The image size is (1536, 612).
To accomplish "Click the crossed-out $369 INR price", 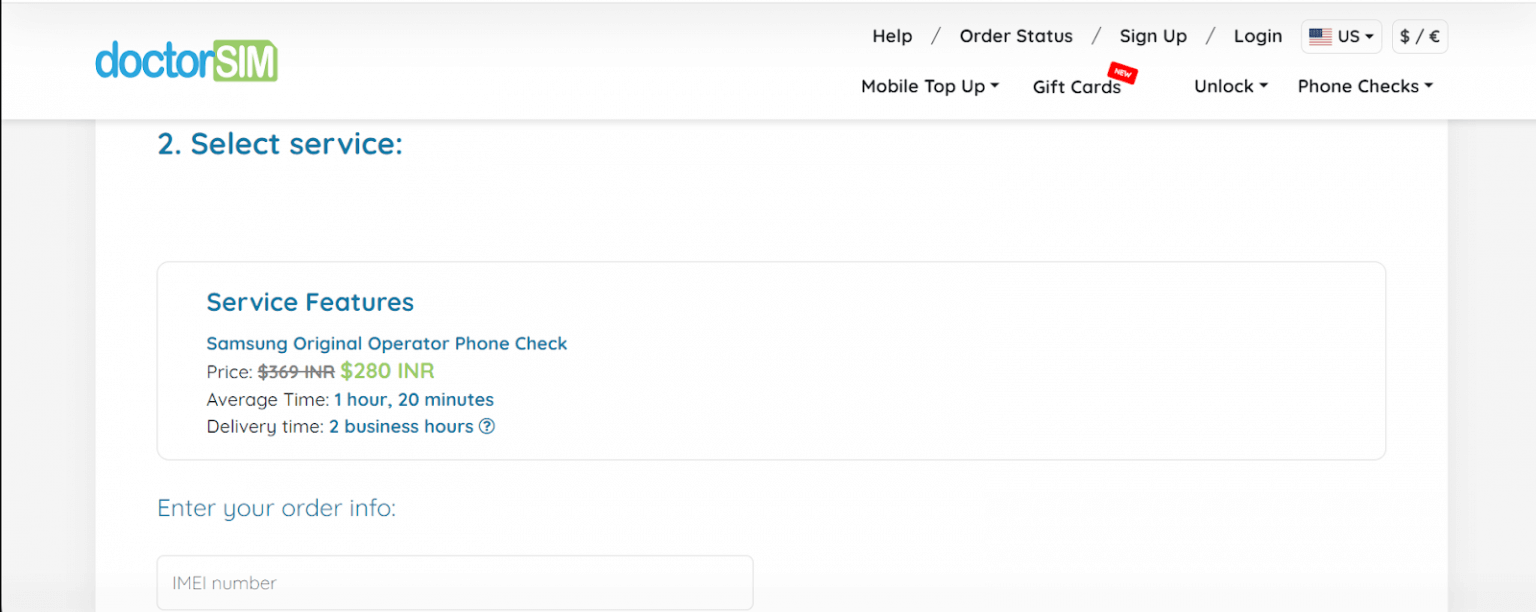I will coord(296,372).
